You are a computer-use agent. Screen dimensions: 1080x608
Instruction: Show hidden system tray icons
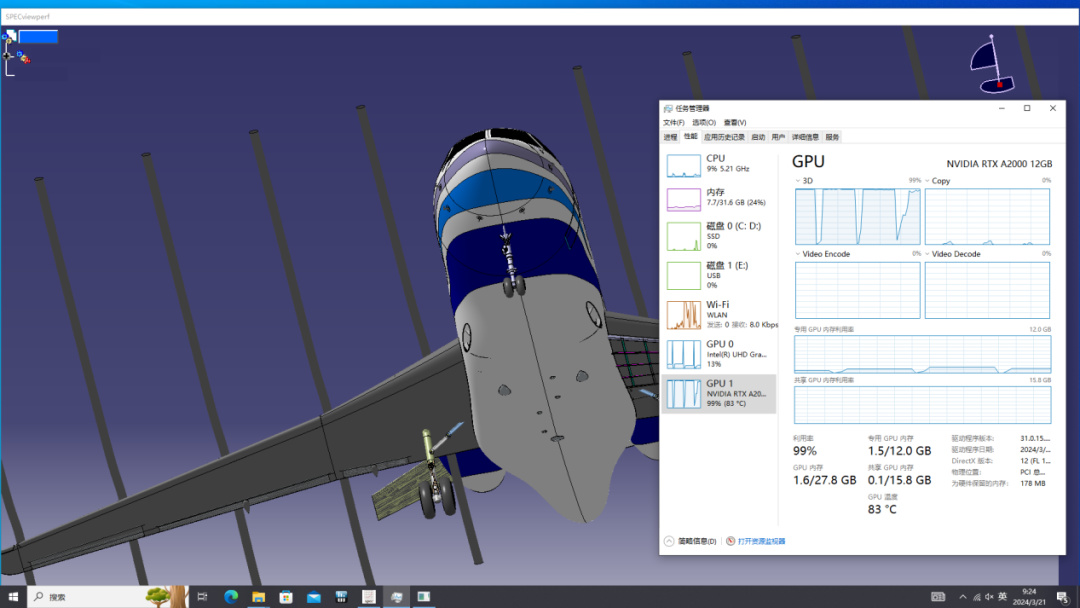tap(962, 597)
